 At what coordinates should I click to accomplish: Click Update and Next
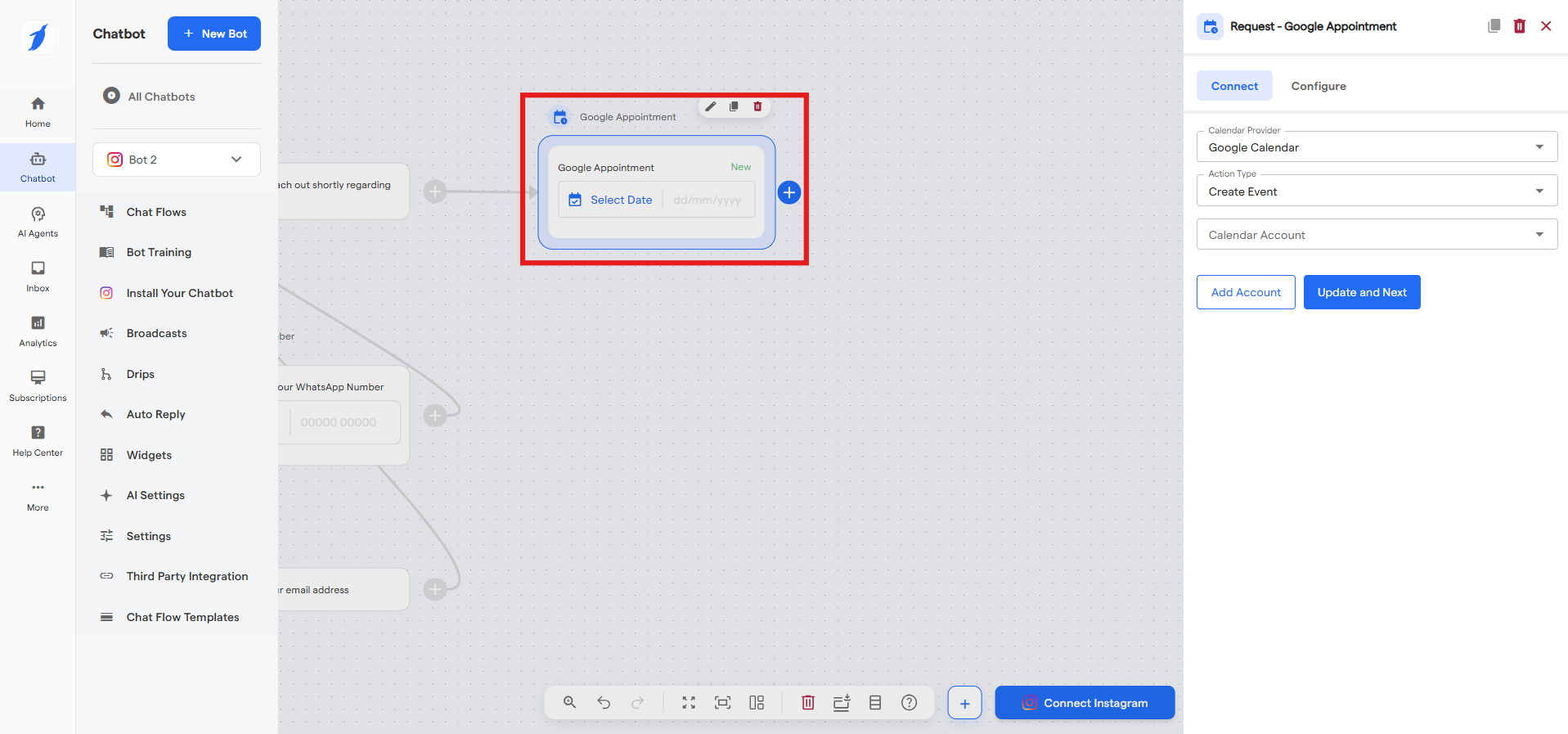1362,292
